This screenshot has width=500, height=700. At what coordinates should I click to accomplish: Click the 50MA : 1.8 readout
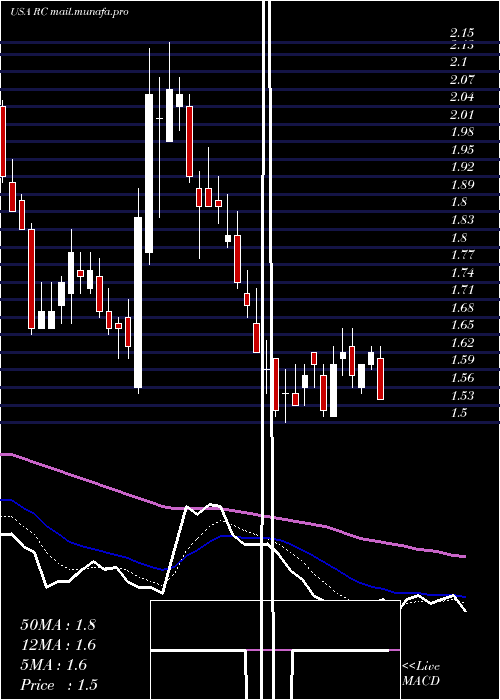(58, 625)
